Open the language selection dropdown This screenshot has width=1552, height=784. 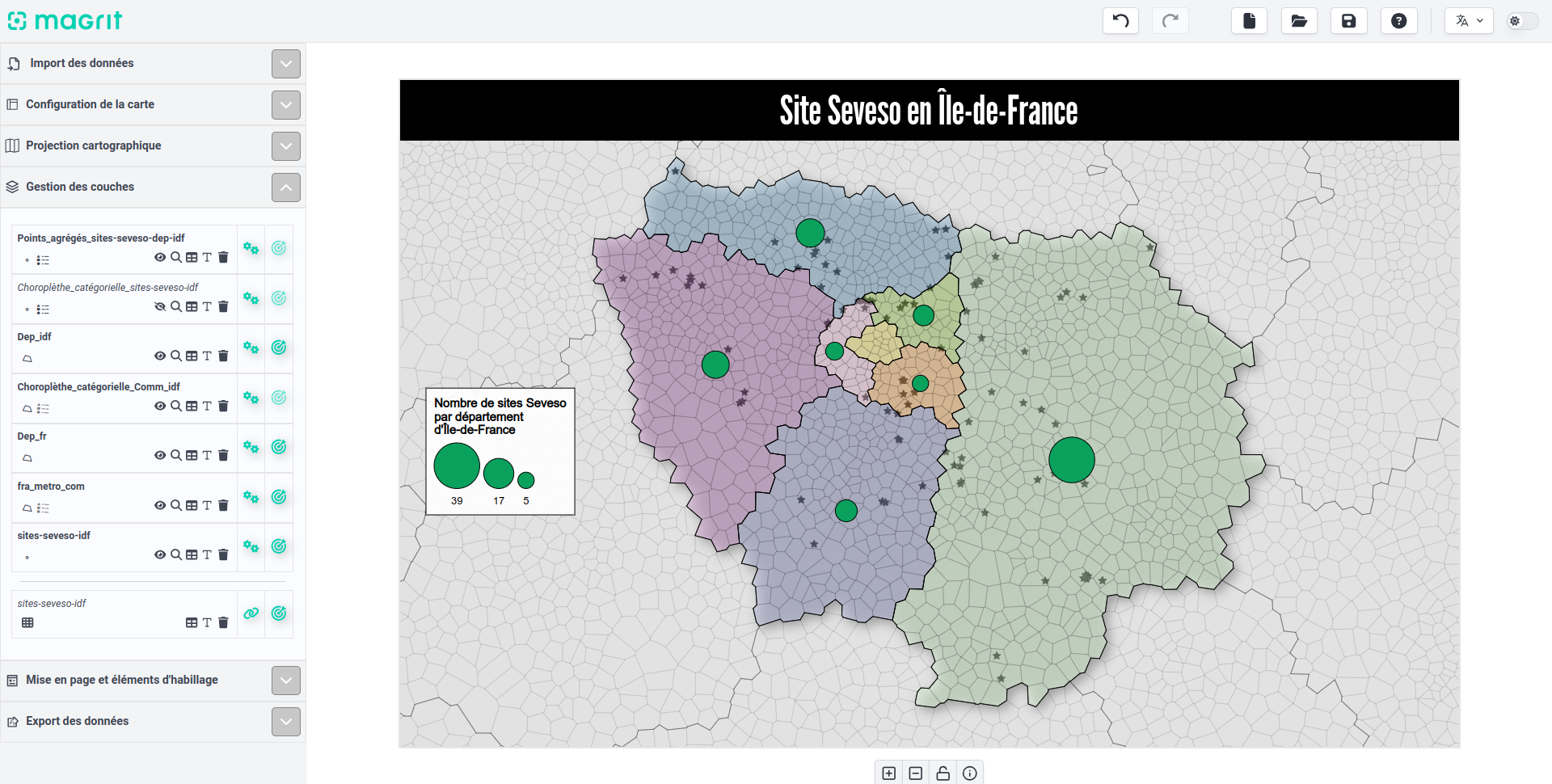point(1469,21)
